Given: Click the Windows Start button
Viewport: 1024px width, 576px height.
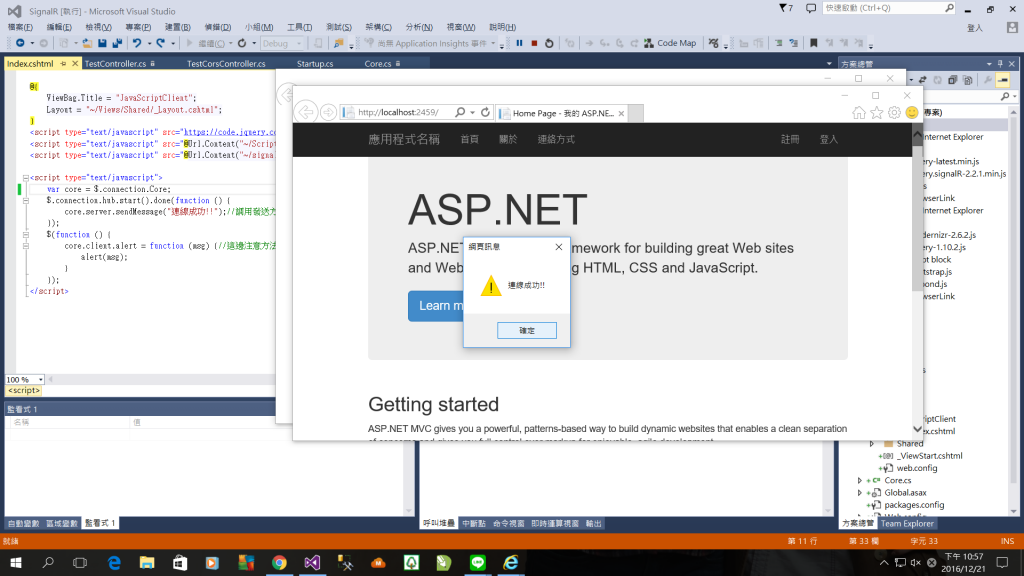Looking at the screenshot, I should (16, 562).
